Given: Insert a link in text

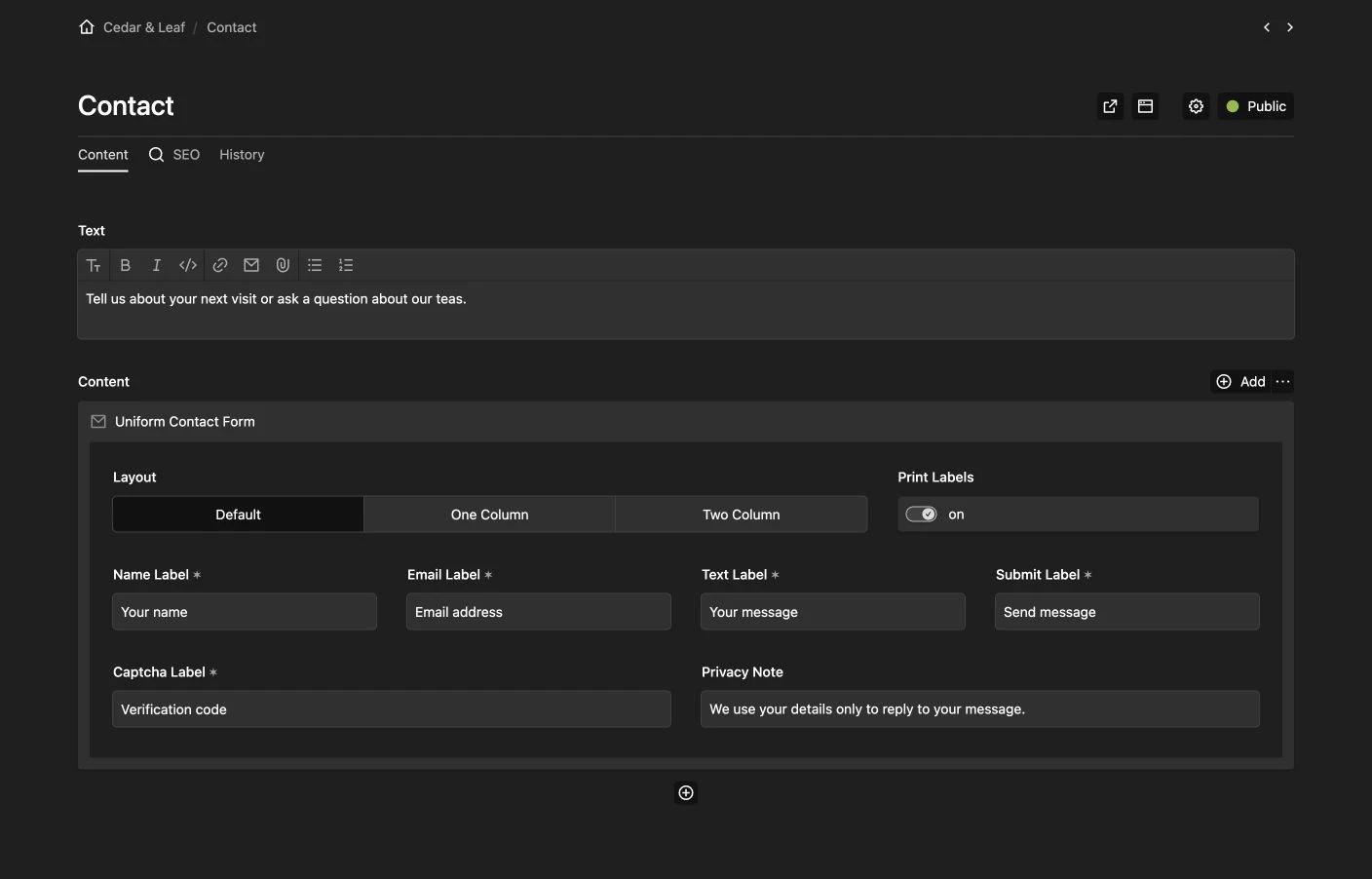Looking at the screenshot, I should pyautogui.click(x=220, y=265).
